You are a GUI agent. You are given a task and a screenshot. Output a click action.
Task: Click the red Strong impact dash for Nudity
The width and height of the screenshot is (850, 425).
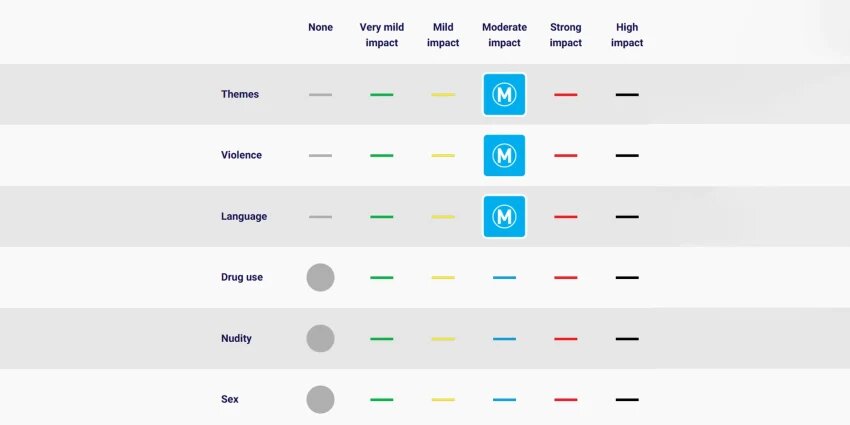(x=565, y=339)
